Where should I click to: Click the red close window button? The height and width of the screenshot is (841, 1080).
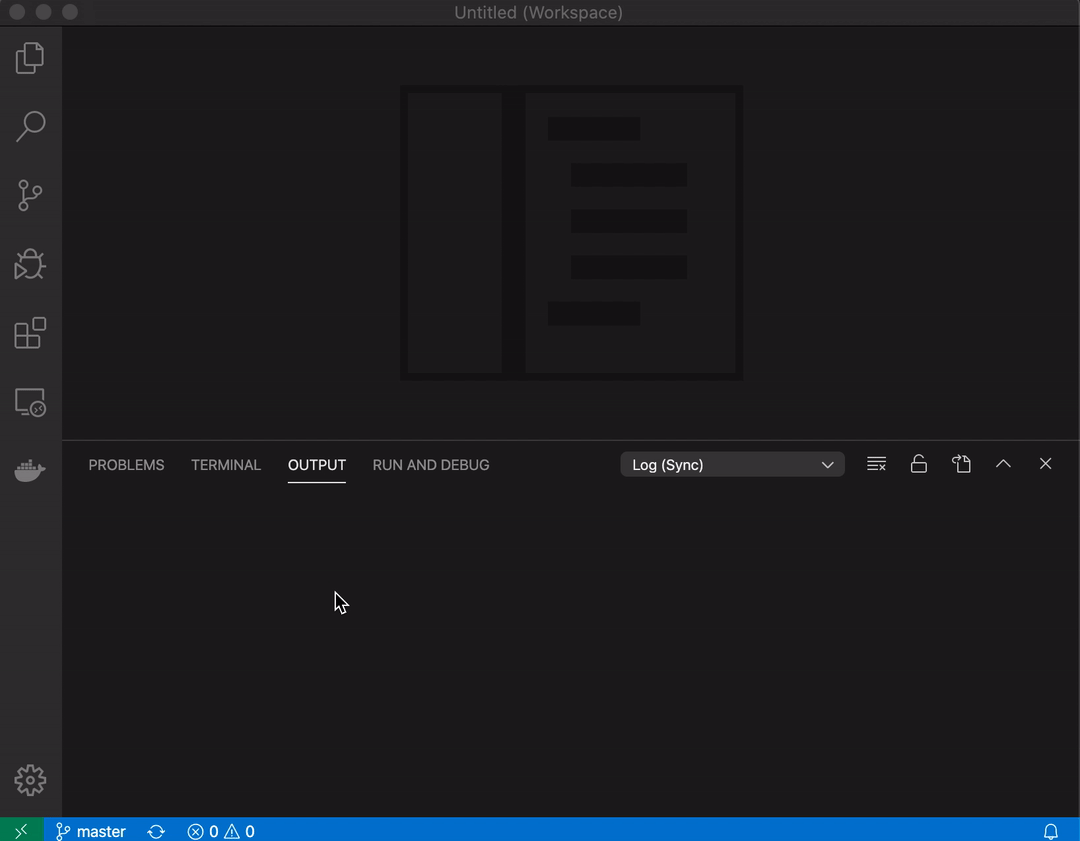point(17,12)
